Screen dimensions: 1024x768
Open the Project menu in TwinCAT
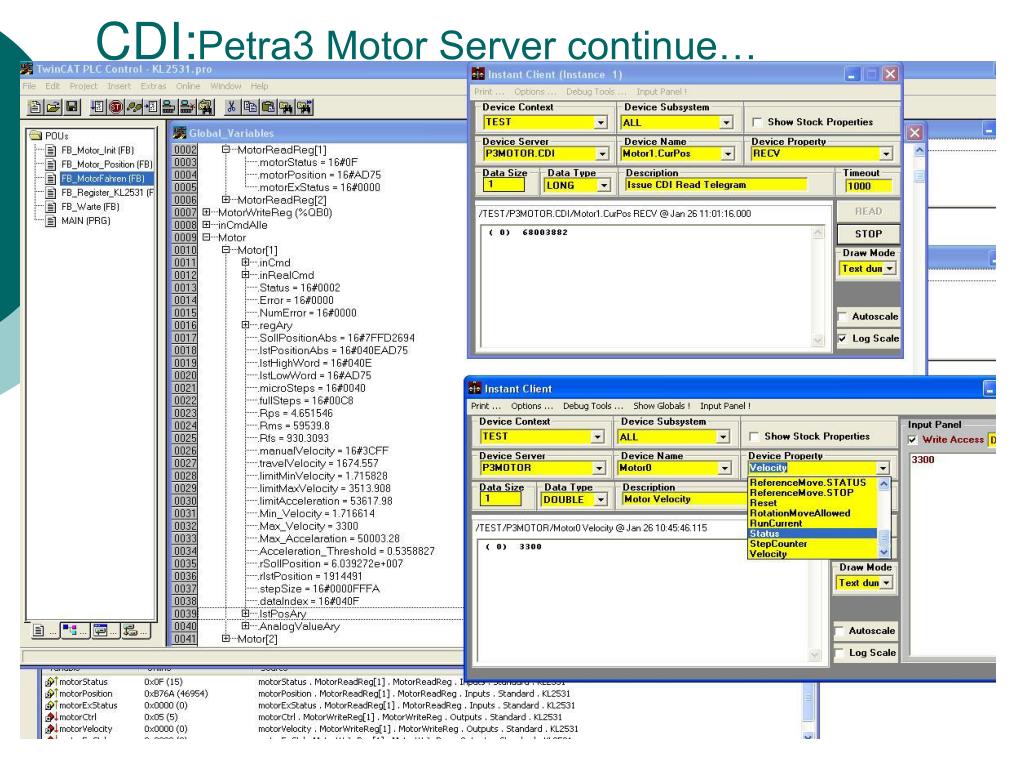point(83,86)
